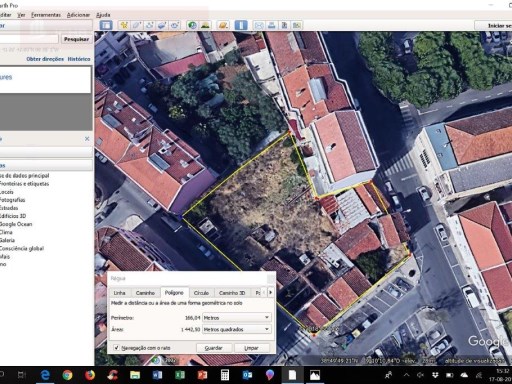
Task: Open the Perímetro units dropdown 'Metros'
Action: [237, 318]
